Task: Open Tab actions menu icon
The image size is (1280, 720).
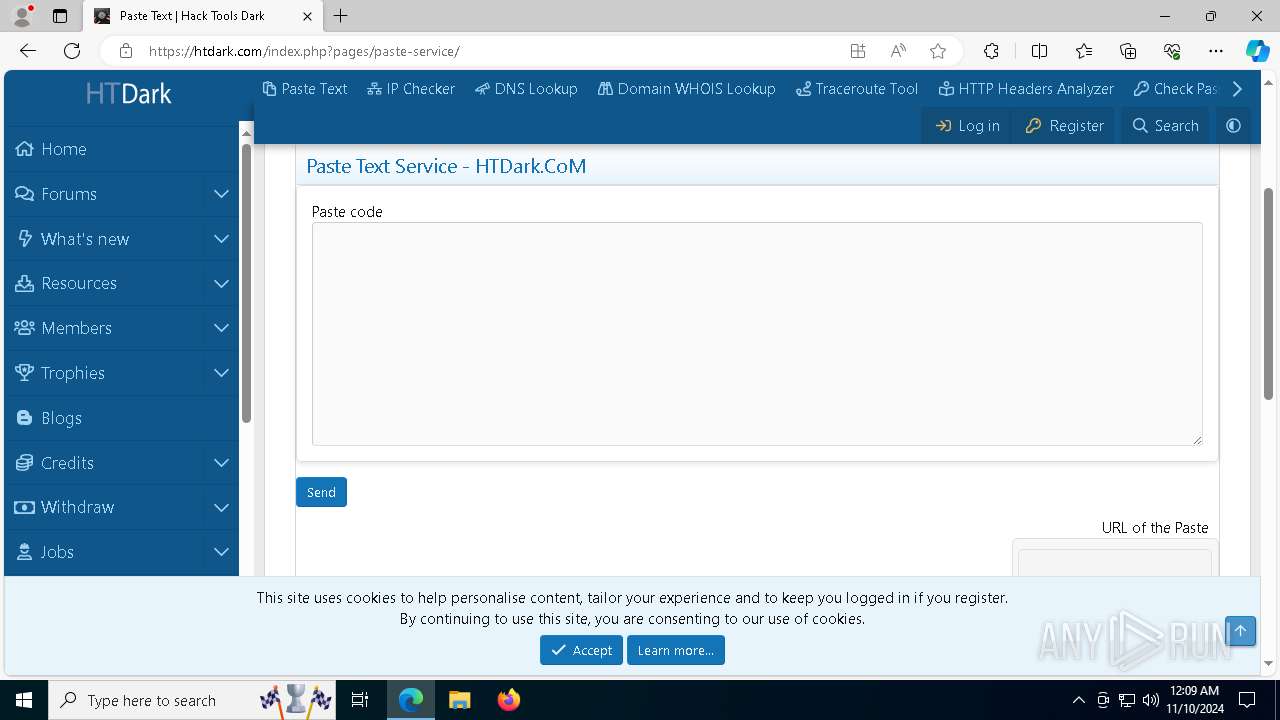Action: [60, 16]
